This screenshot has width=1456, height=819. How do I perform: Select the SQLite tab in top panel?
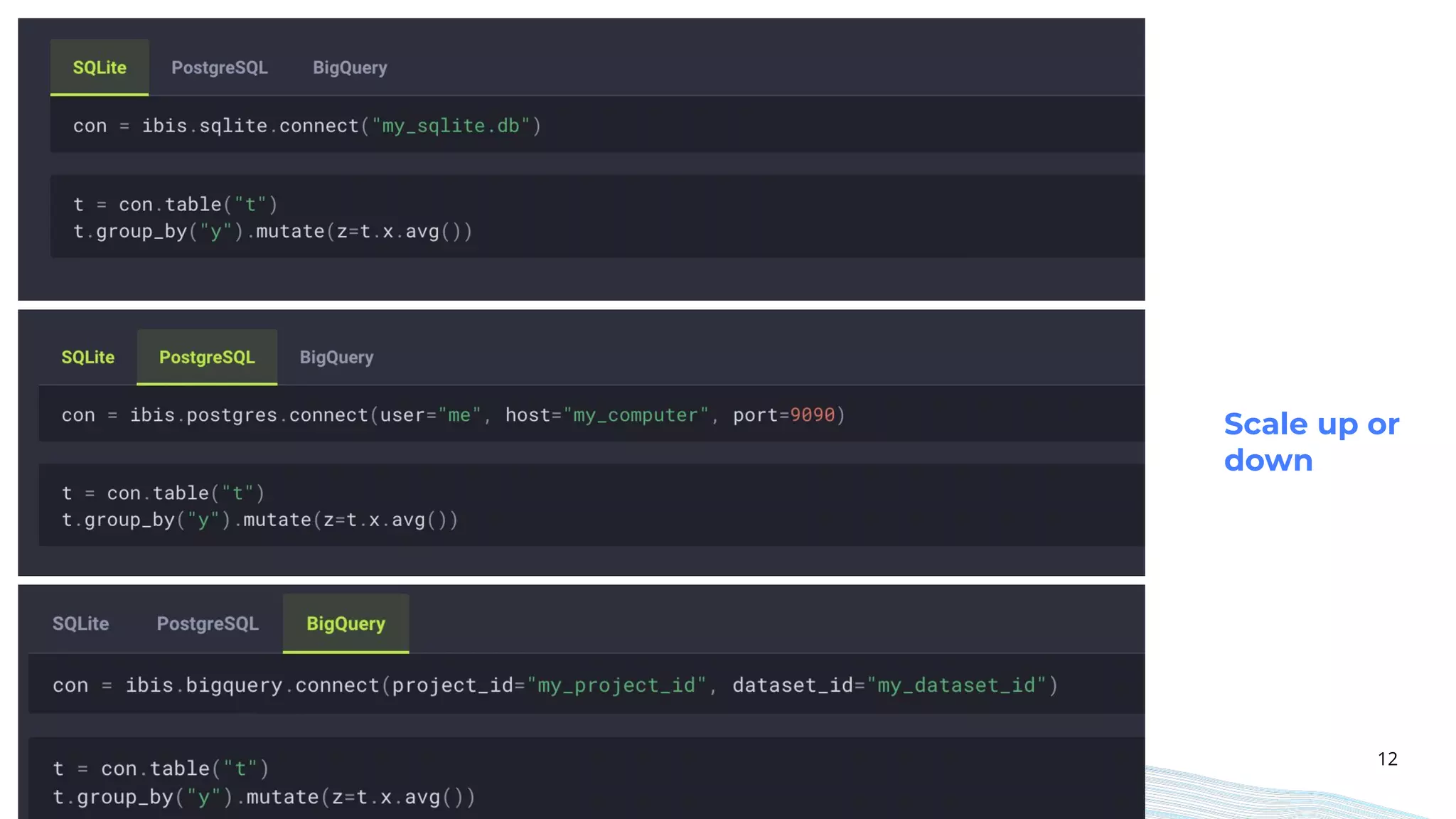[100, 68]
